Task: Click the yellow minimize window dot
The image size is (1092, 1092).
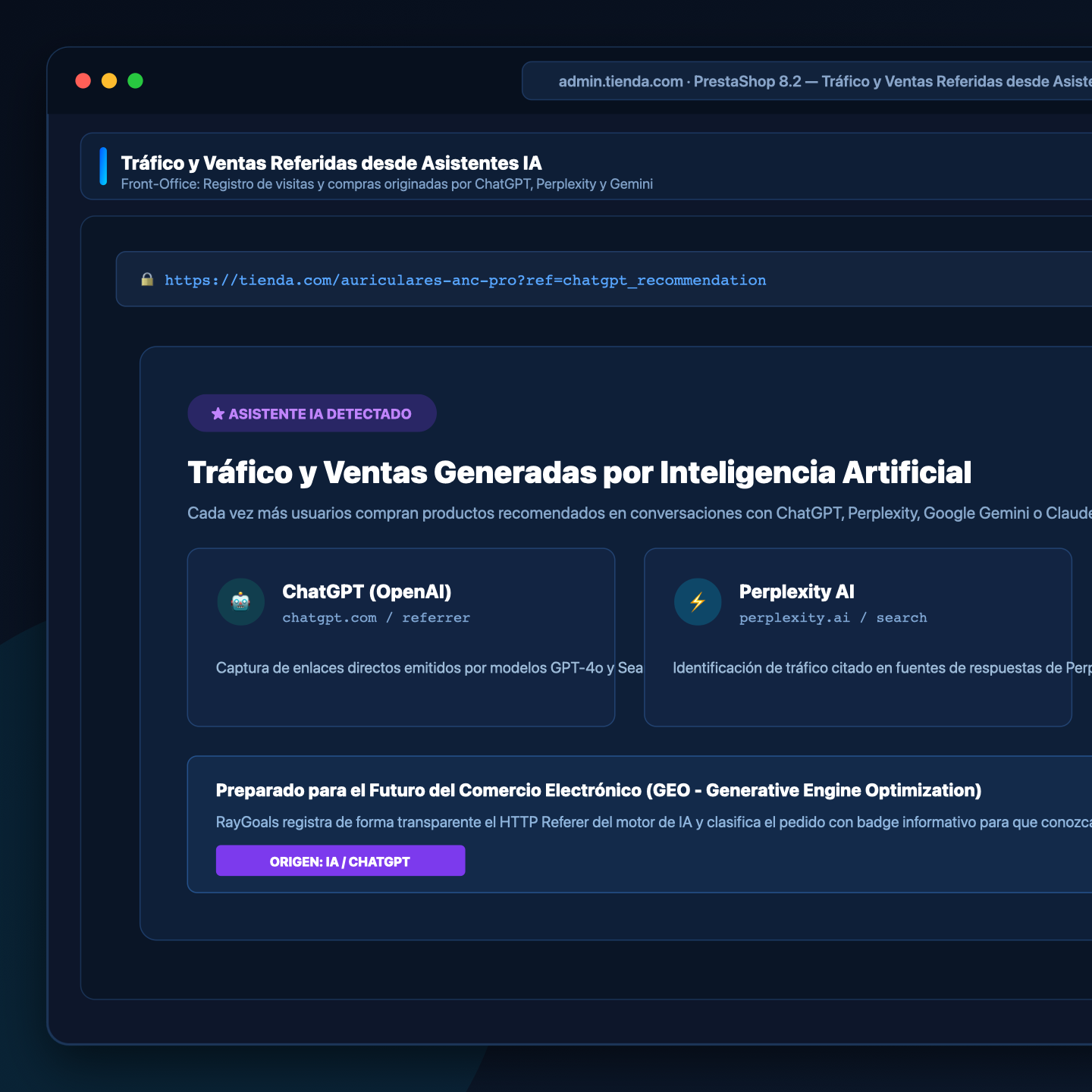Action: click(109, 80)
